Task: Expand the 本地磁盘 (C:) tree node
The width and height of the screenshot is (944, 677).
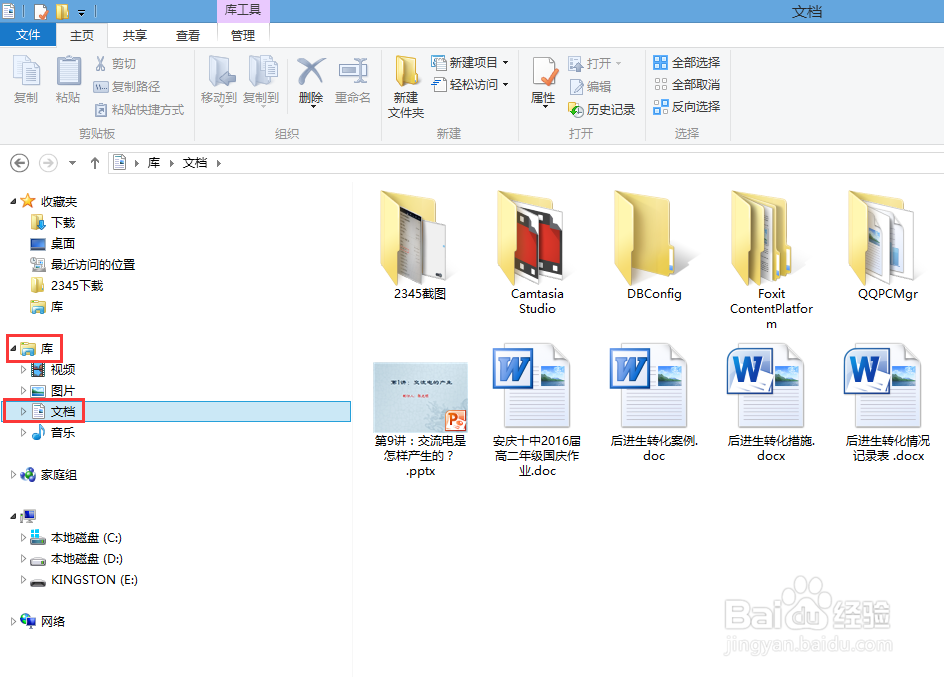Action: (x=23, y=537)
